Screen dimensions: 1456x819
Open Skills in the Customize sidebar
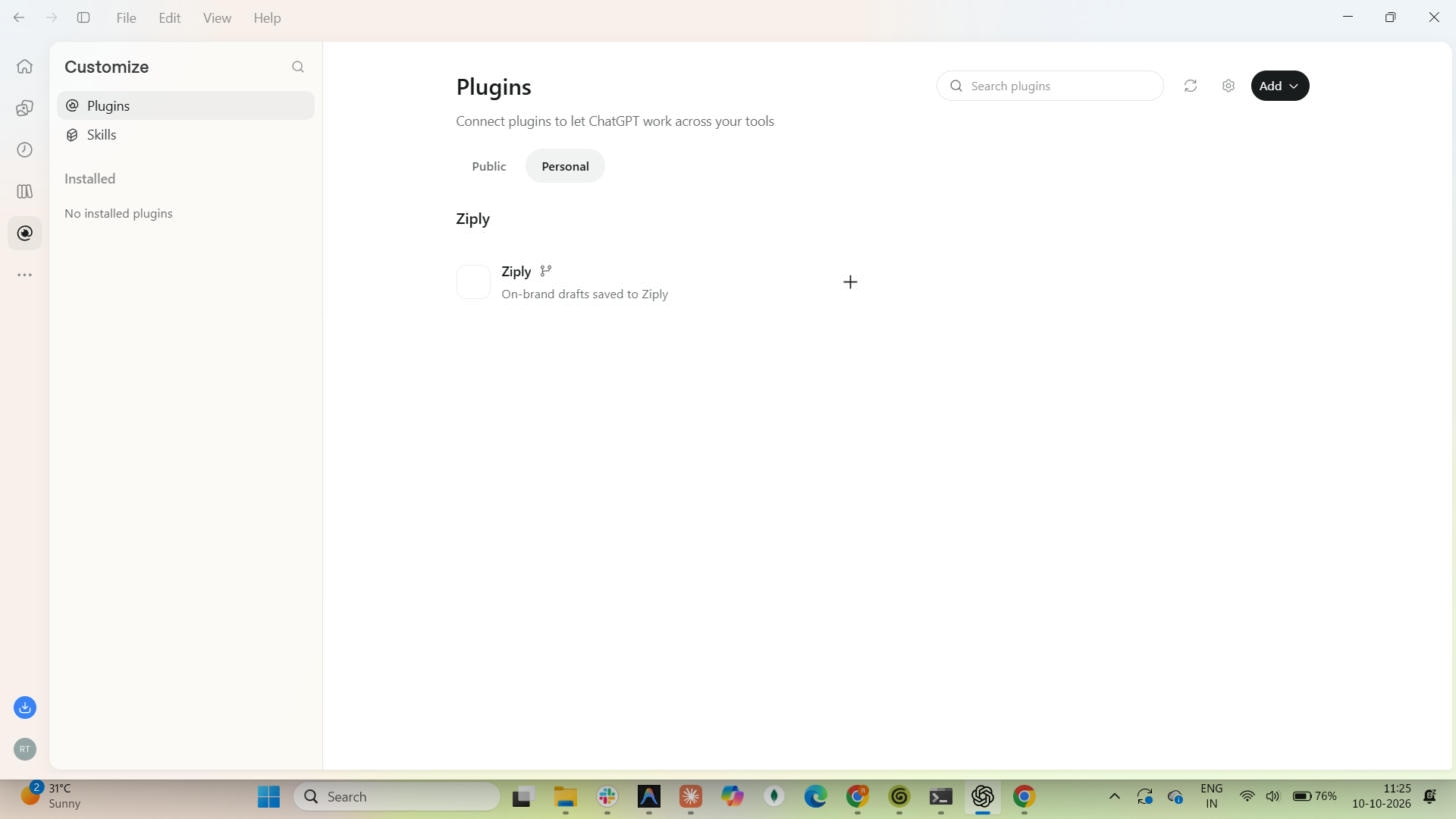(x=186, y=135)
